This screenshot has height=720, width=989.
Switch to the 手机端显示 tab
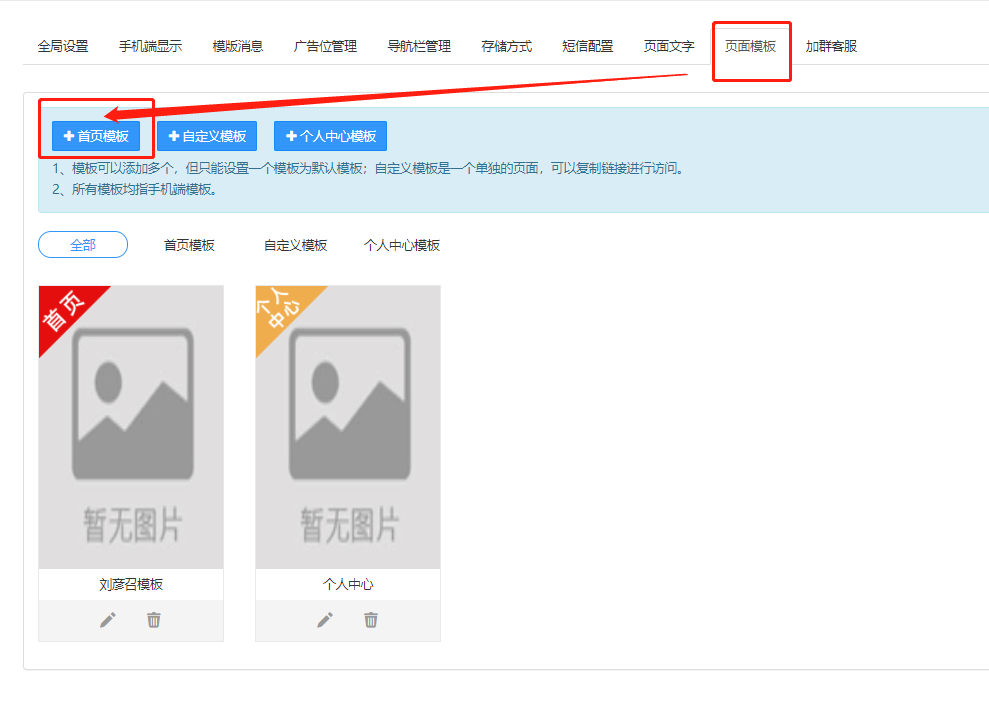pyautogui.click(x=150, y=46)
